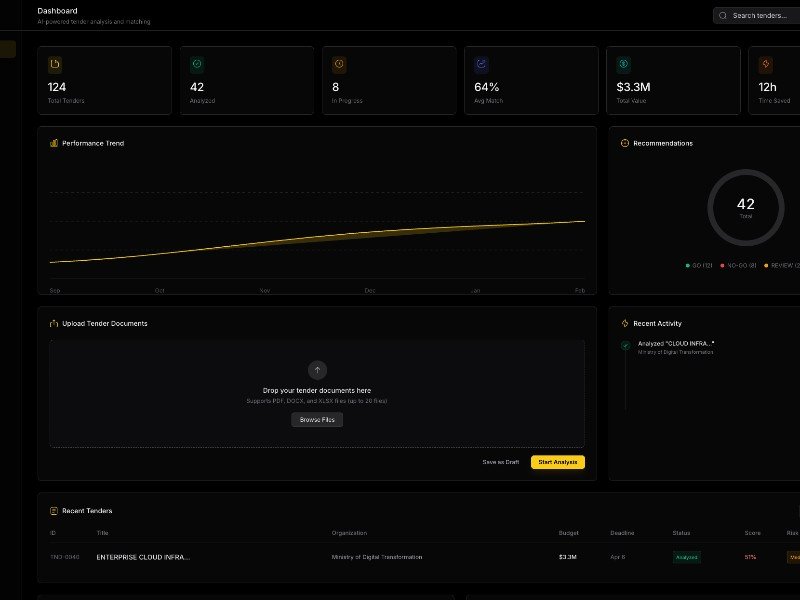Click the Budget column header to sort
This screenshot has height=600, width=800.
(567, 533)
